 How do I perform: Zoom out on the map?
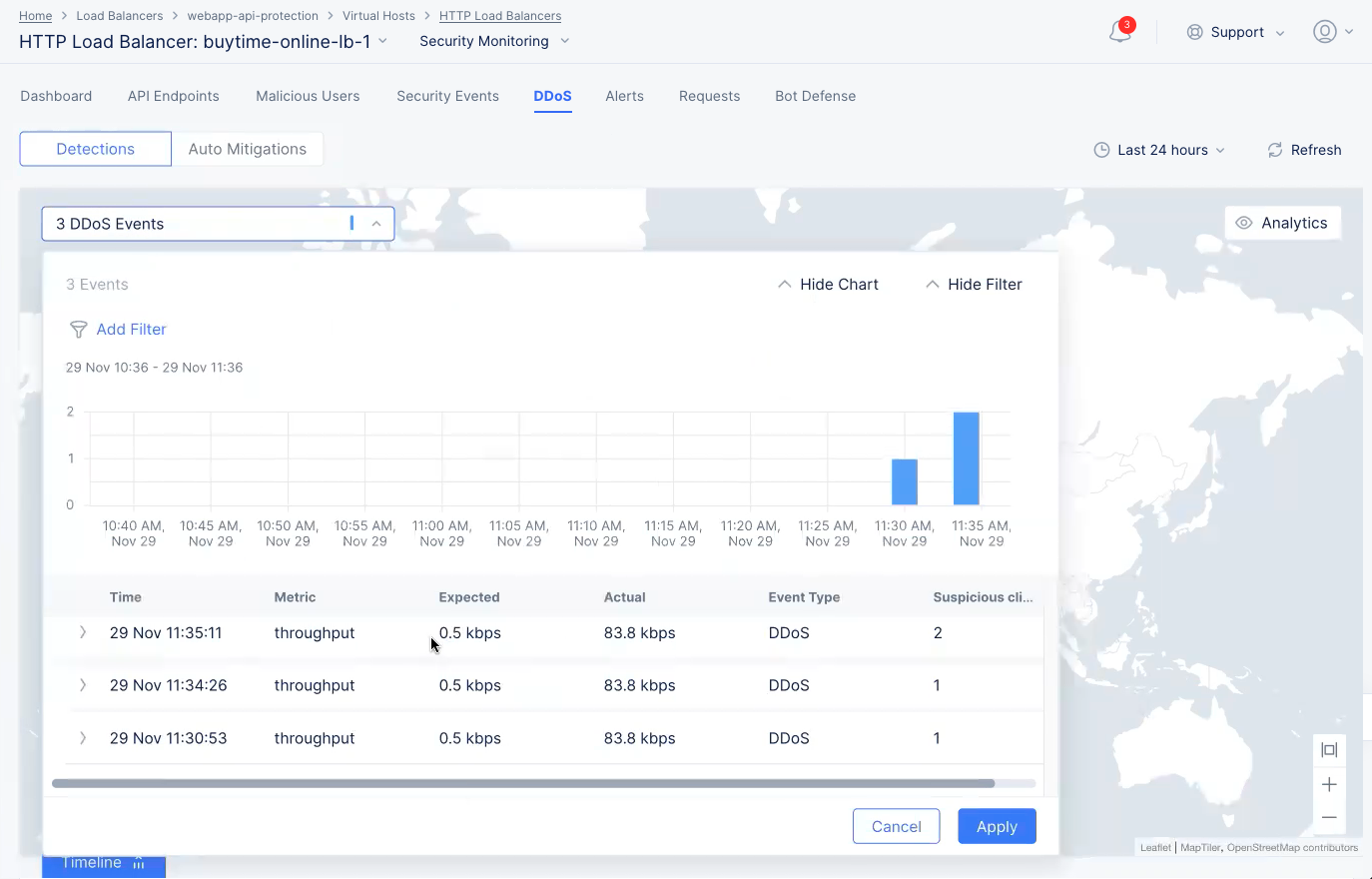1329,817
